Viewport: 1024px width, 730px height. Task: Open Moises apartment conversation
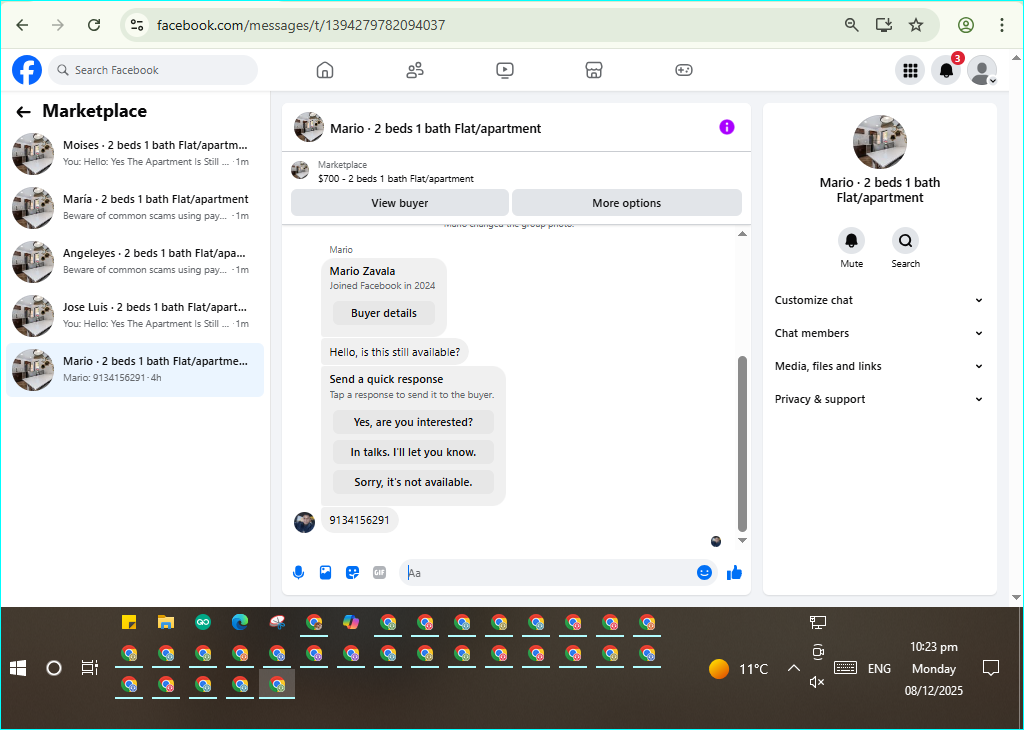pyautogui.click(x=135, y=153)
